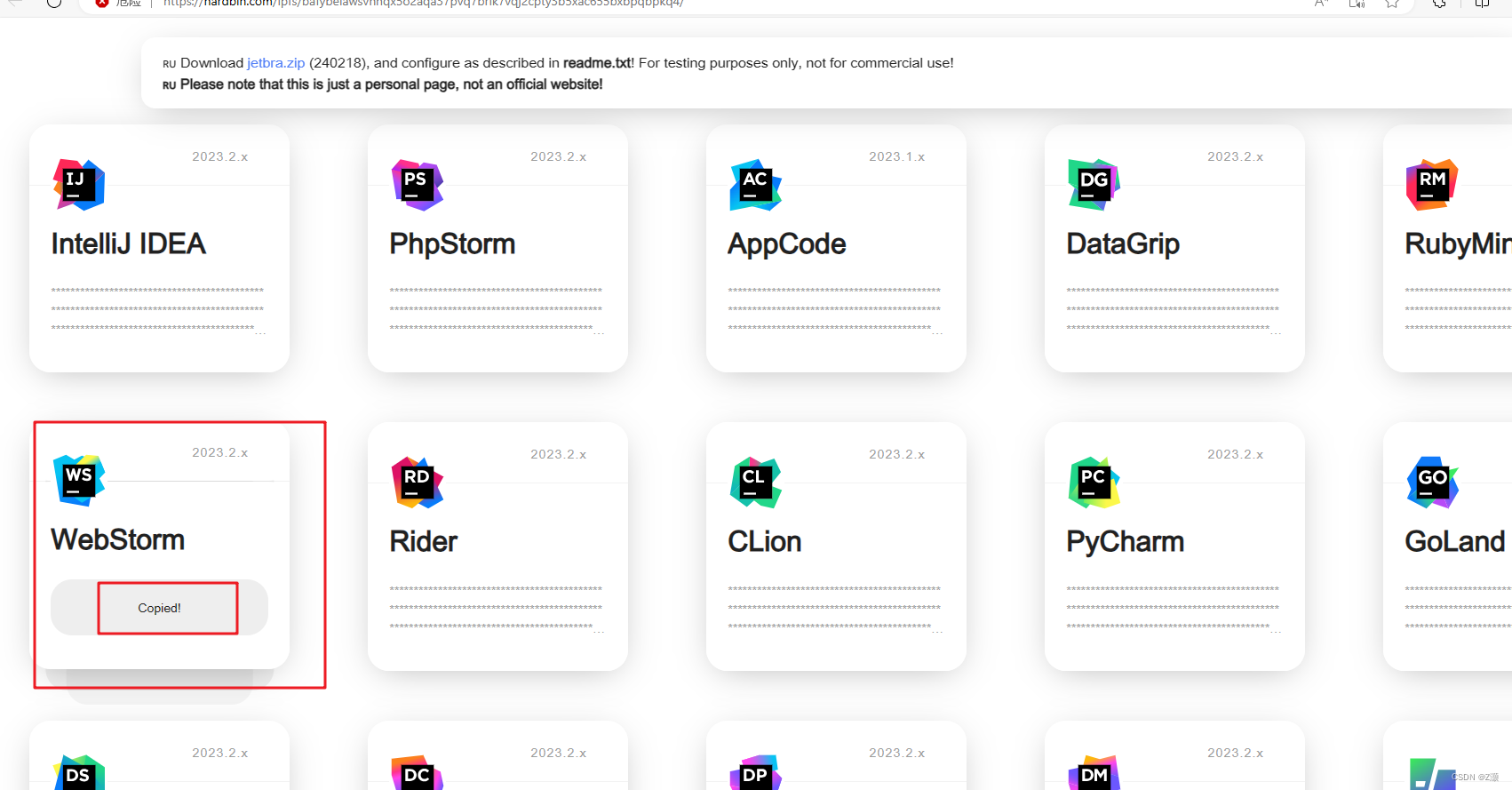Copy the masked license key under CLion
This screenshot has width=1512, height=790.
835,609
